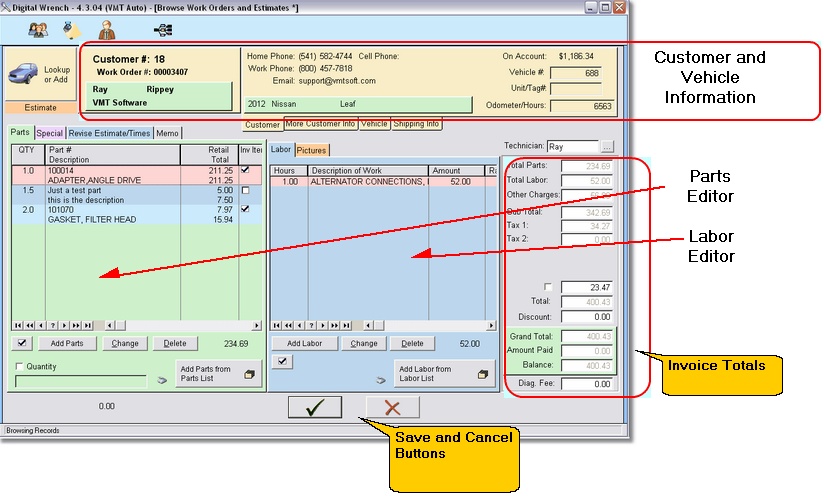
Task: Open Add Labor from Labor List
Action: (444, 374)
